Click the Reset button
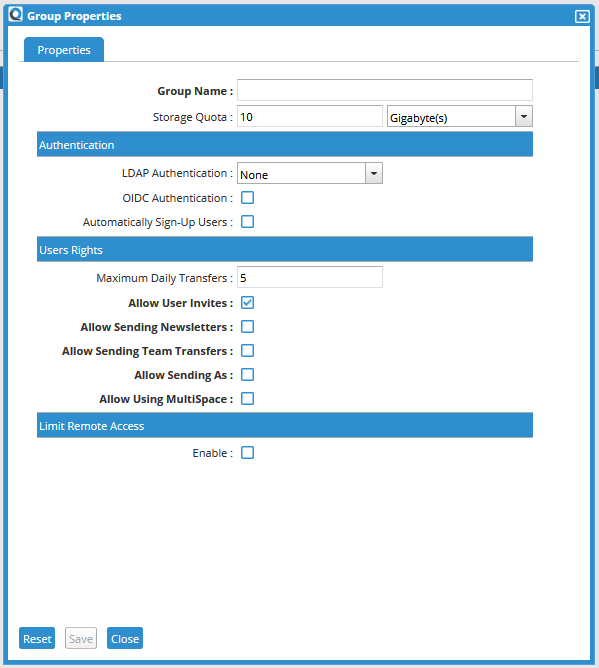599x668 pixels. (37, 638)
